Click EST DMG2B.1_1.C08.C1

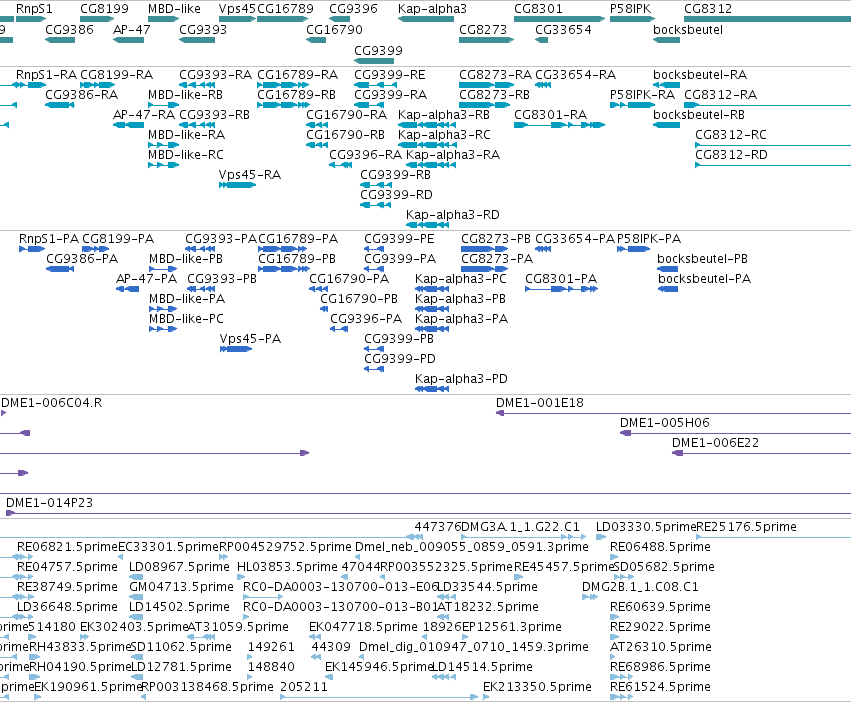640,586
